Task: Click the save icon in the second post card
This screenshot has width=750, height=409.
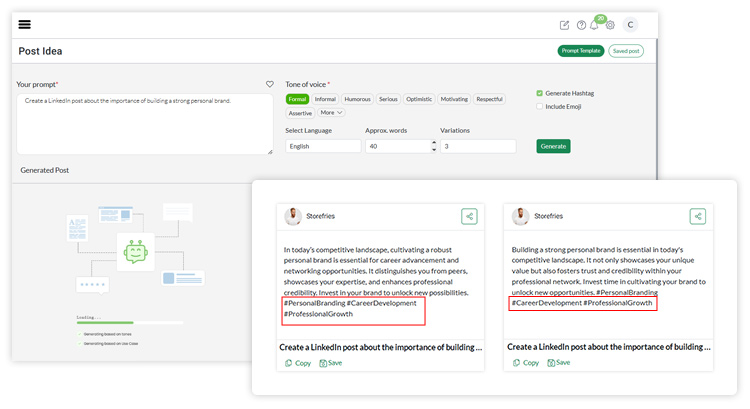Action: click(x=551, y=363)
